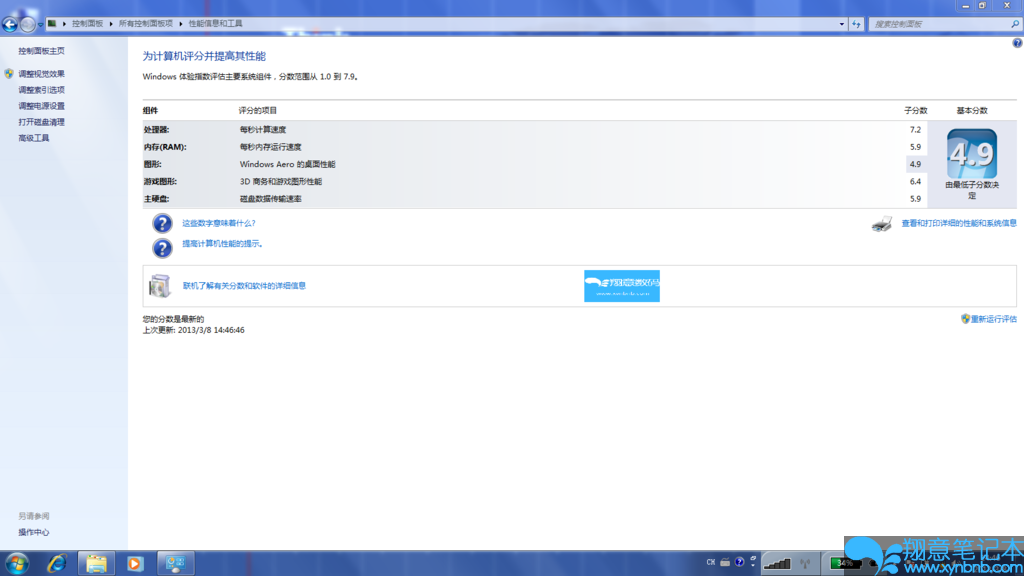
Task: Click the back navigation arrow button
Action: [x=10, y=25]
